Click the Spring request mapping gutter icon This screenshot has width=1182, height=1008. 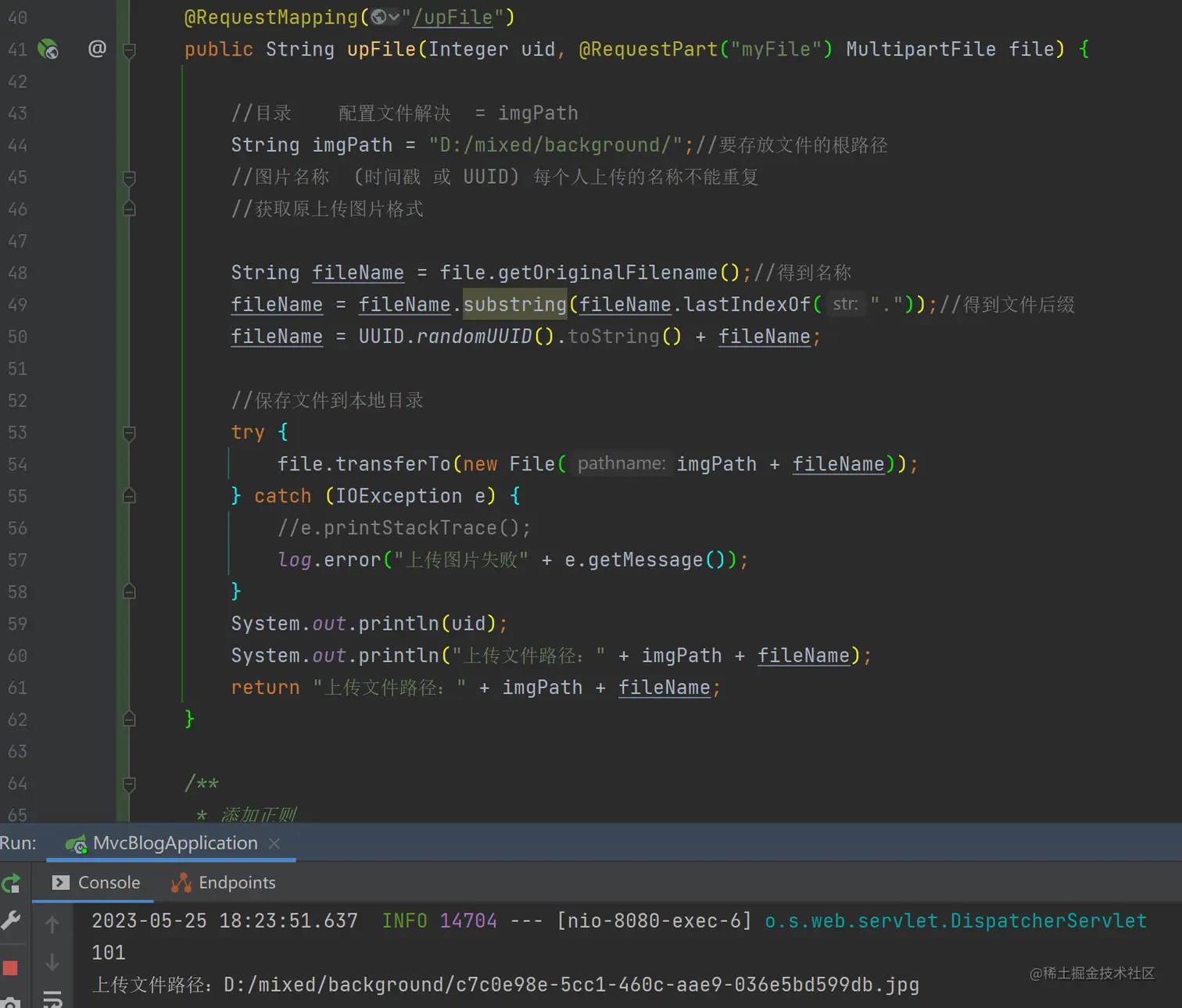[48, 49]
